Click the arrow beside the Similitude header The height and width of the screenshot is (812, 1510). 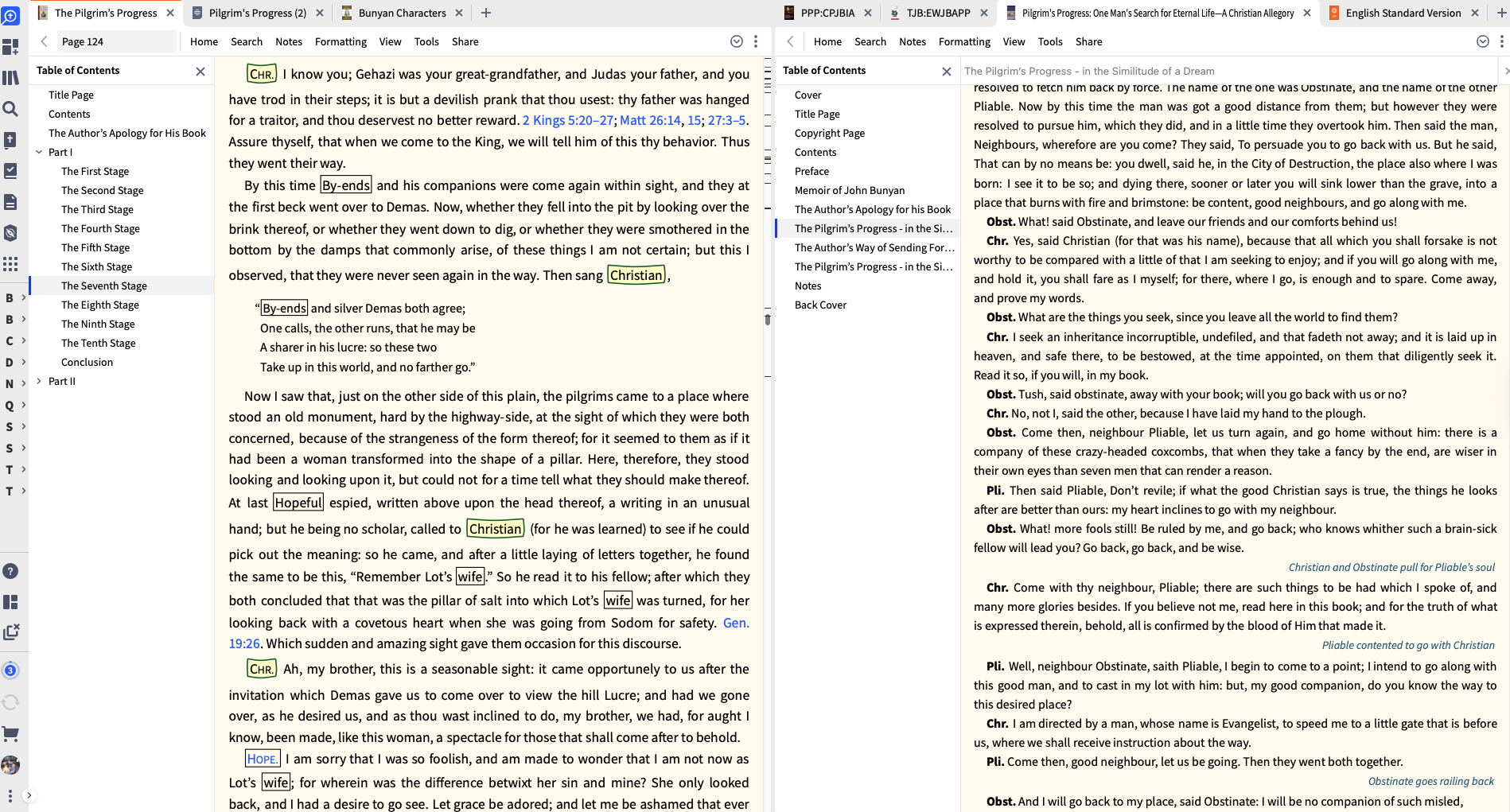pos(1505,71)
